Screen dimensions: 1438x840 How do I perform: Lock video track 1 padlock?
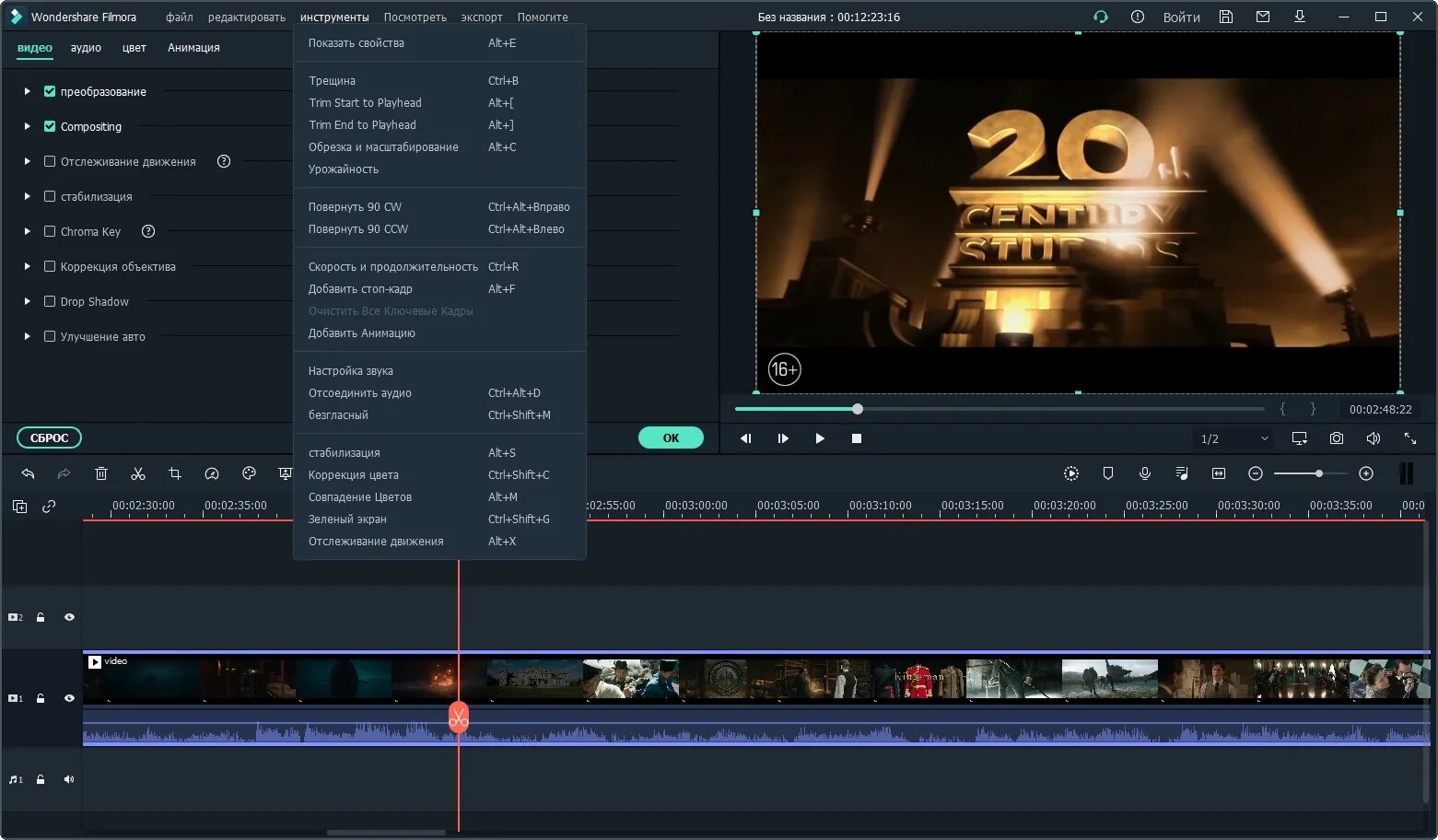pyautogui.click(x=41, y=698)
